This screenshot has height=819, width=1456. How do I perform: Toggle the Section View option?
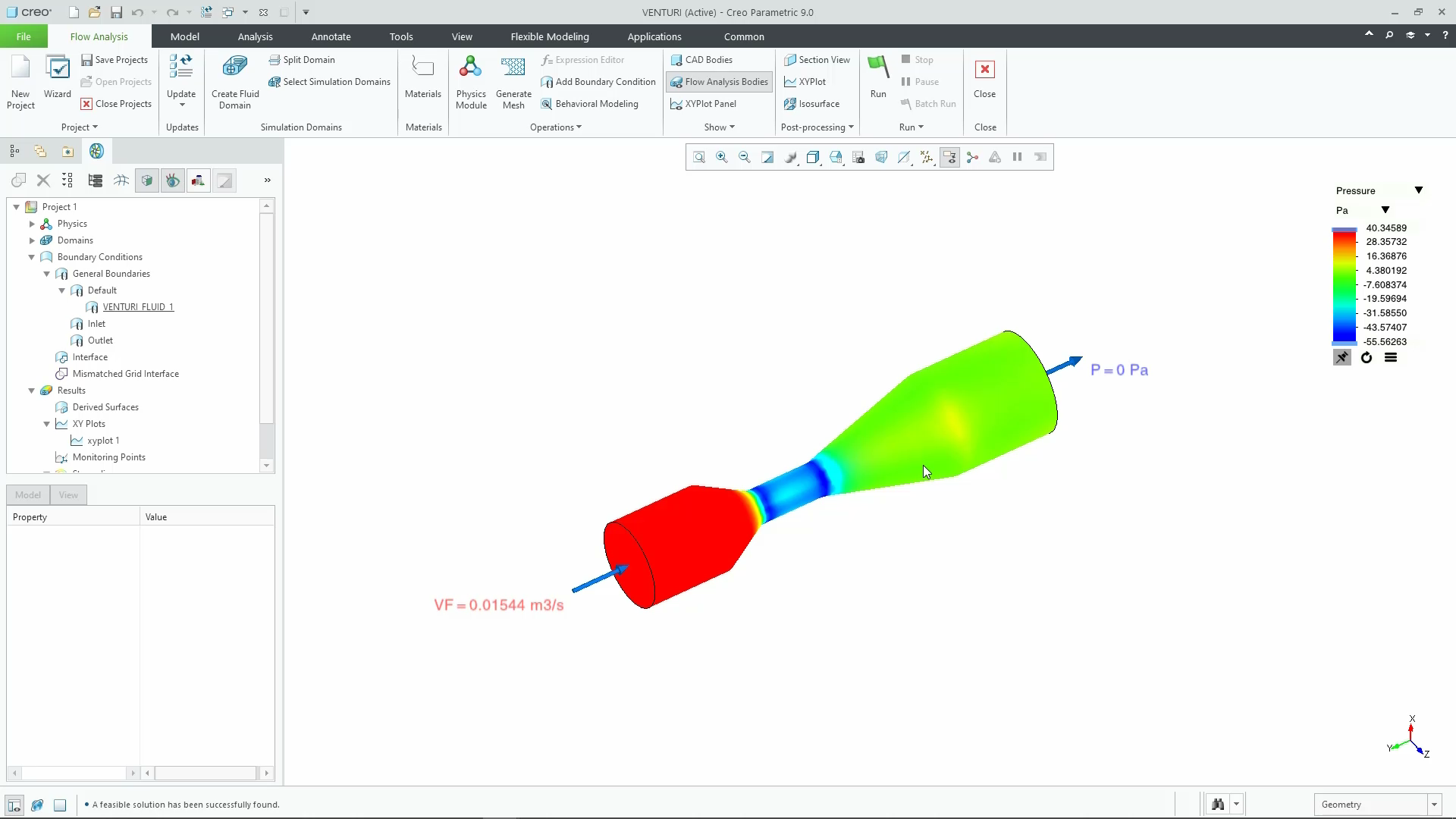coord(817,60)
